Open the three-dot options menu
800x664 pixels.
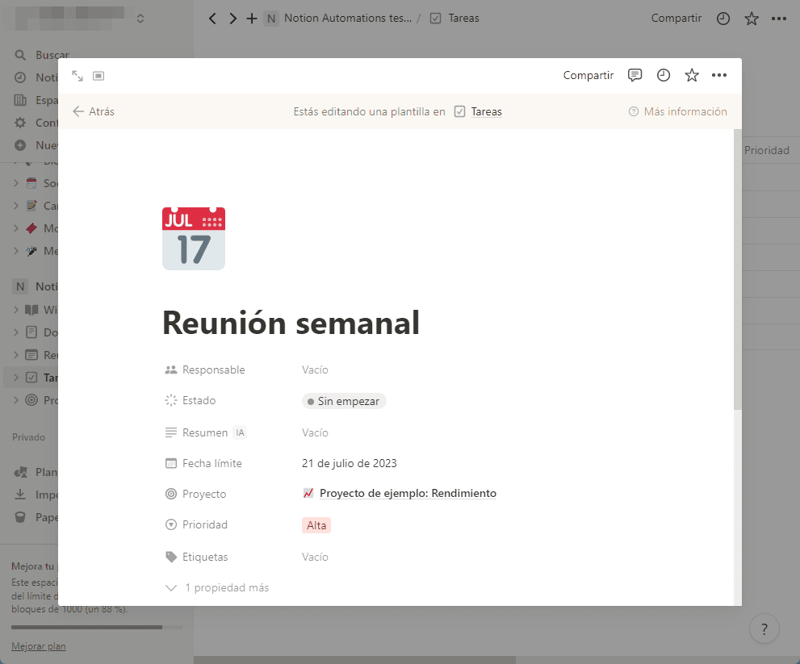coord(718,75)
